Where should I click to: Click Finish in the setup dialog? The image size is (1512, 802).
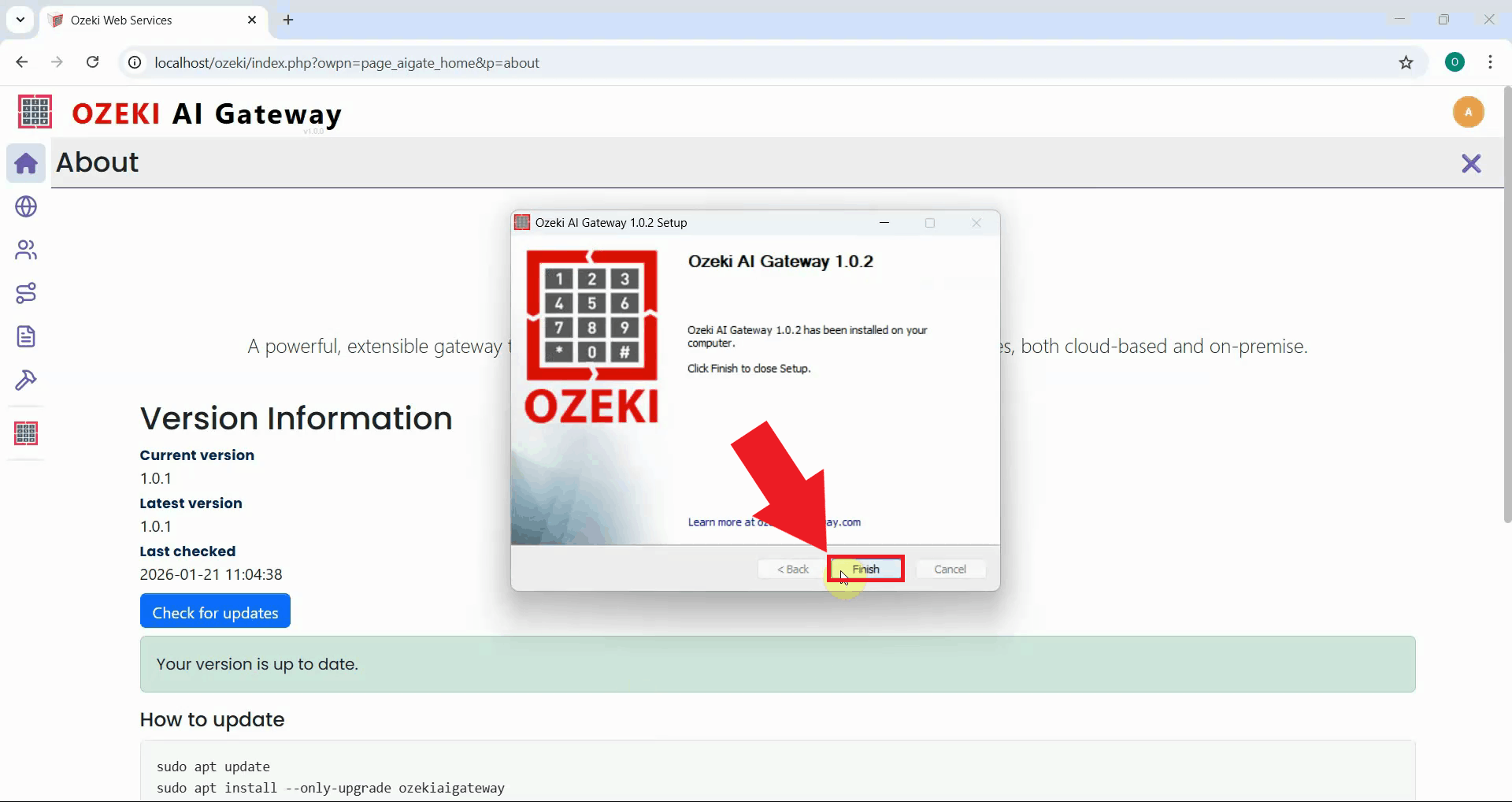(x=865, y=569)
